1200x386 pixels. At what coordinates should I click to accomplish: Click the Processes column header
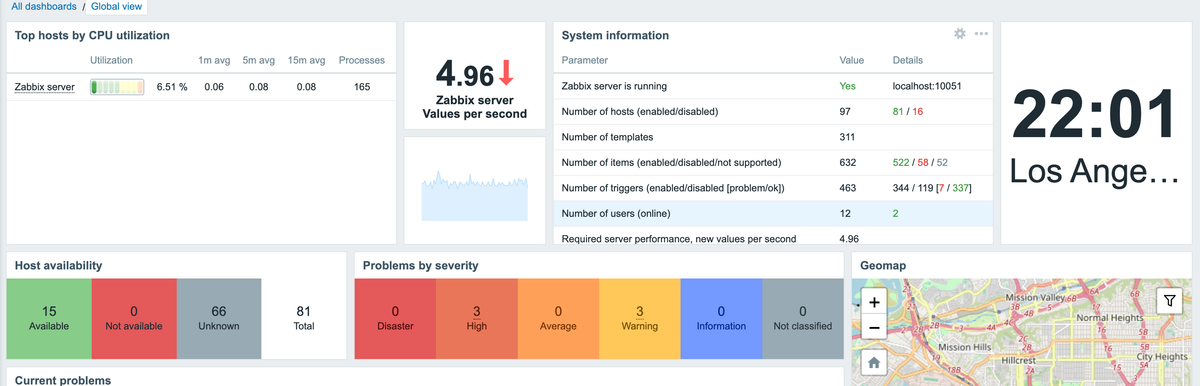[362, 60]
